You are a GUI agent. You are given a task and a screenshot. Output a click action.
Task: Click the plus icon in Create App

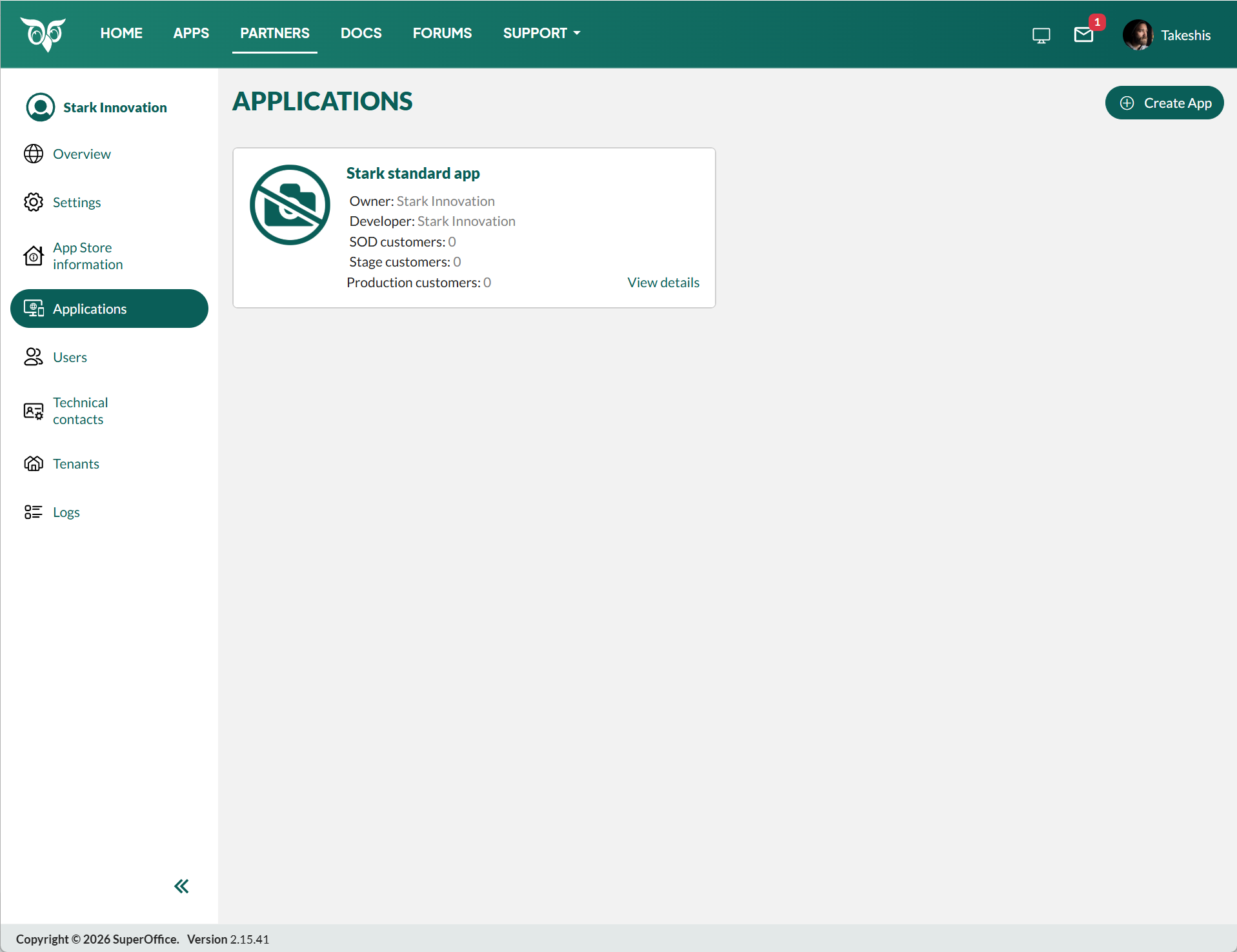point(1127,103)
